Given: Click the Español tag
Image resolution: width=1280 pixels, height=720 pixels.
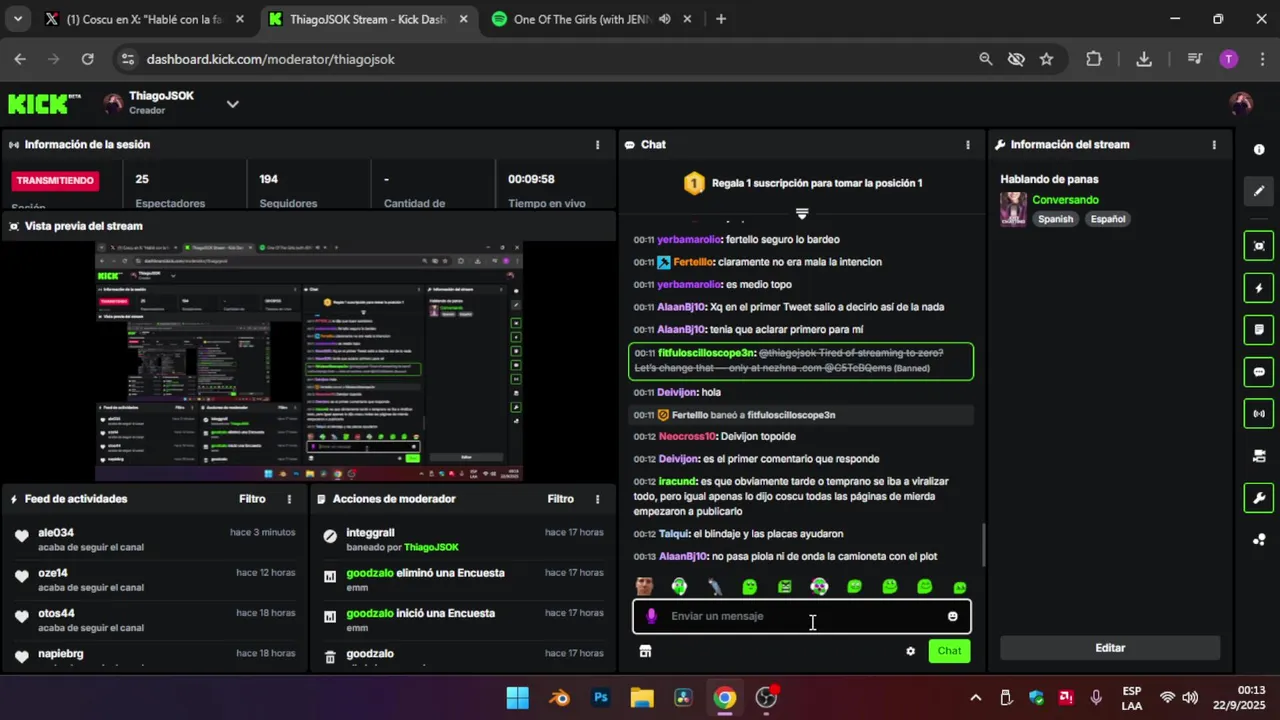Looking at the screenshot, I should click(x=1108, y=219).
